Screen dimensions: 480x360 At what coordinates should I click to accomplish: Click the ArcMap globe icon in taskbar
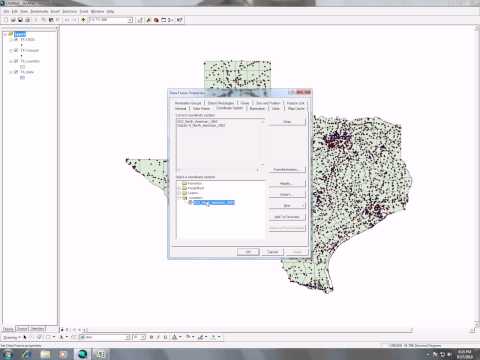82,354
